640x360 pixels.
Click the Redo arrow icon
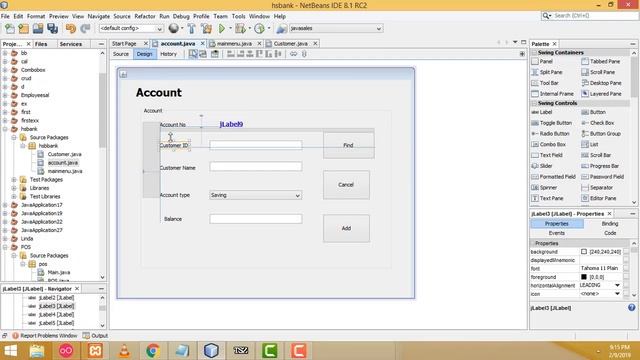point(85,28)
